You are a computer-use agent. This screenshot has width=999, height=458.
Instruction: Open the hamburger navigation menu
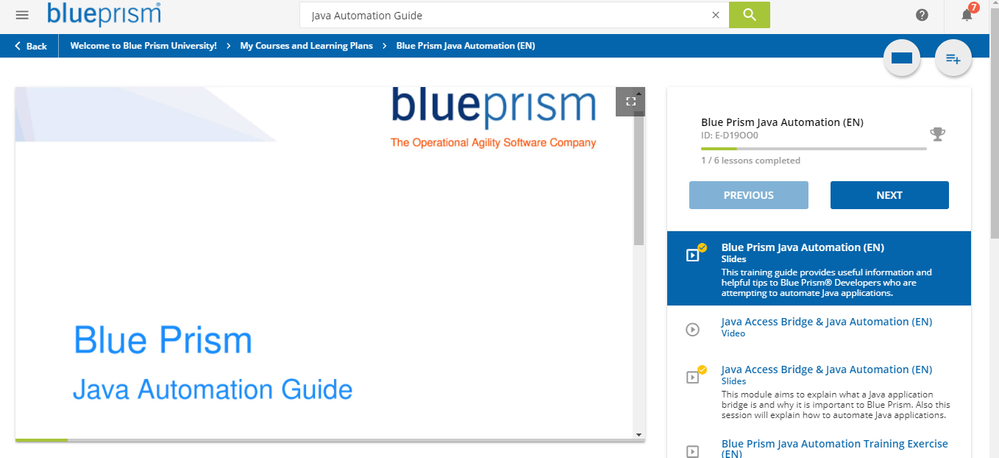pos(22,15)
